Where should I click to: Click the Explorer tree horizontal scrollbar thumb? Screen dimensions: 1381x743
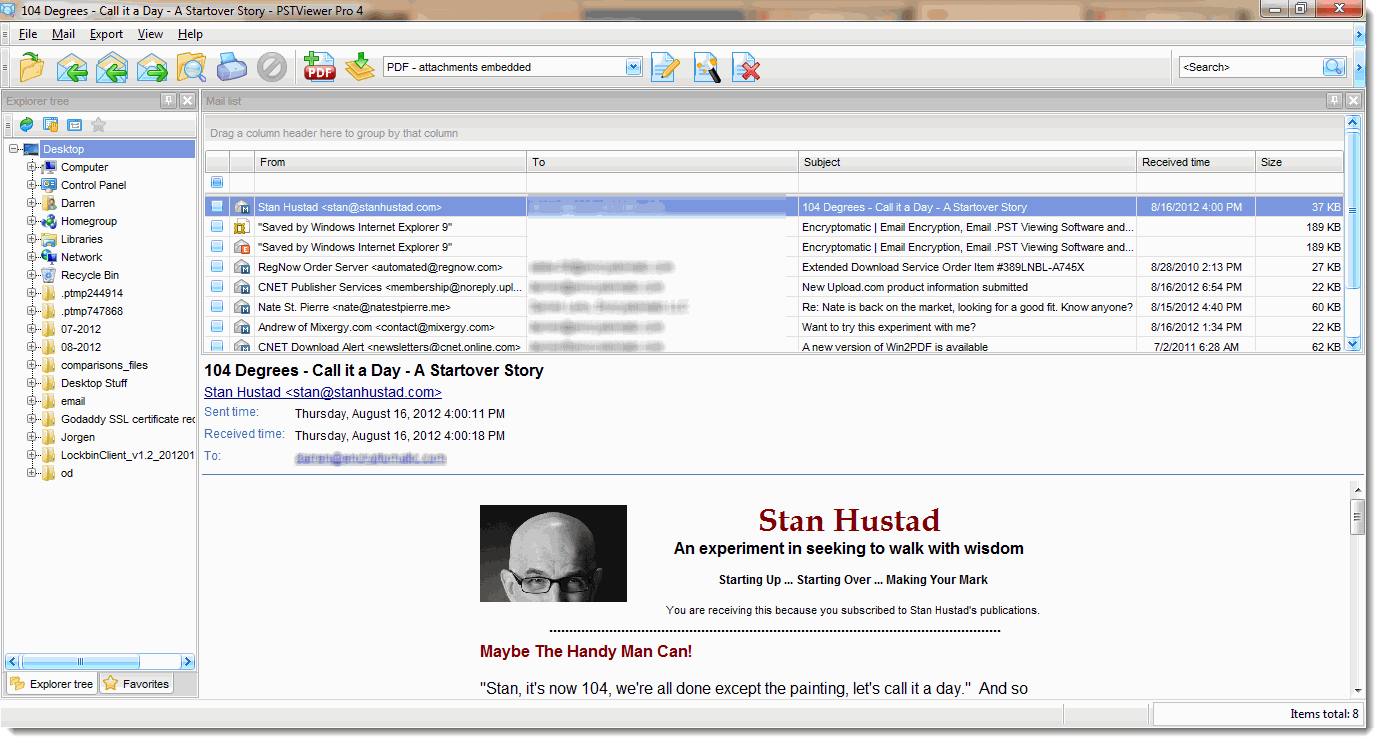coord(81,661)
